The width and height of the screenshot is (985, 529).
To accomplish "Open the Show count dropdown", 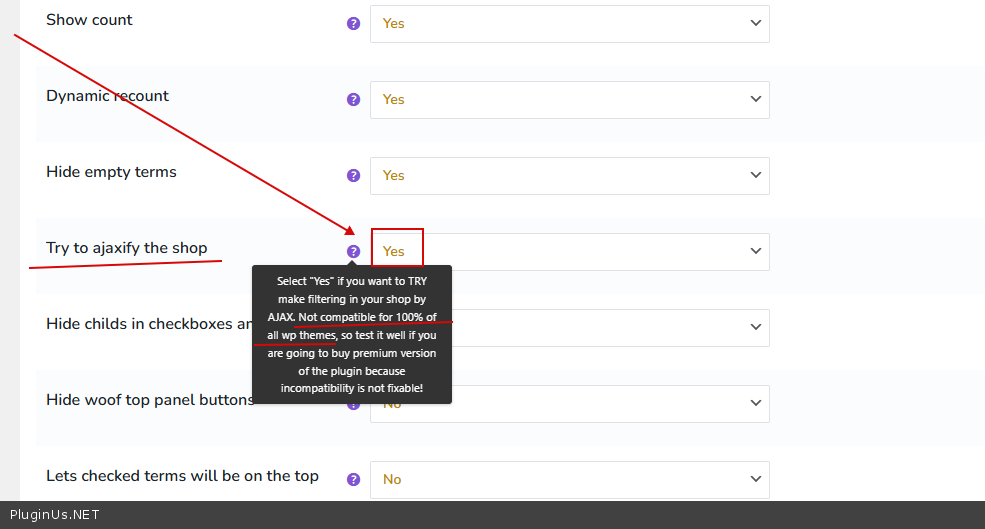I will pyautogui.click(x=569, y=24).
